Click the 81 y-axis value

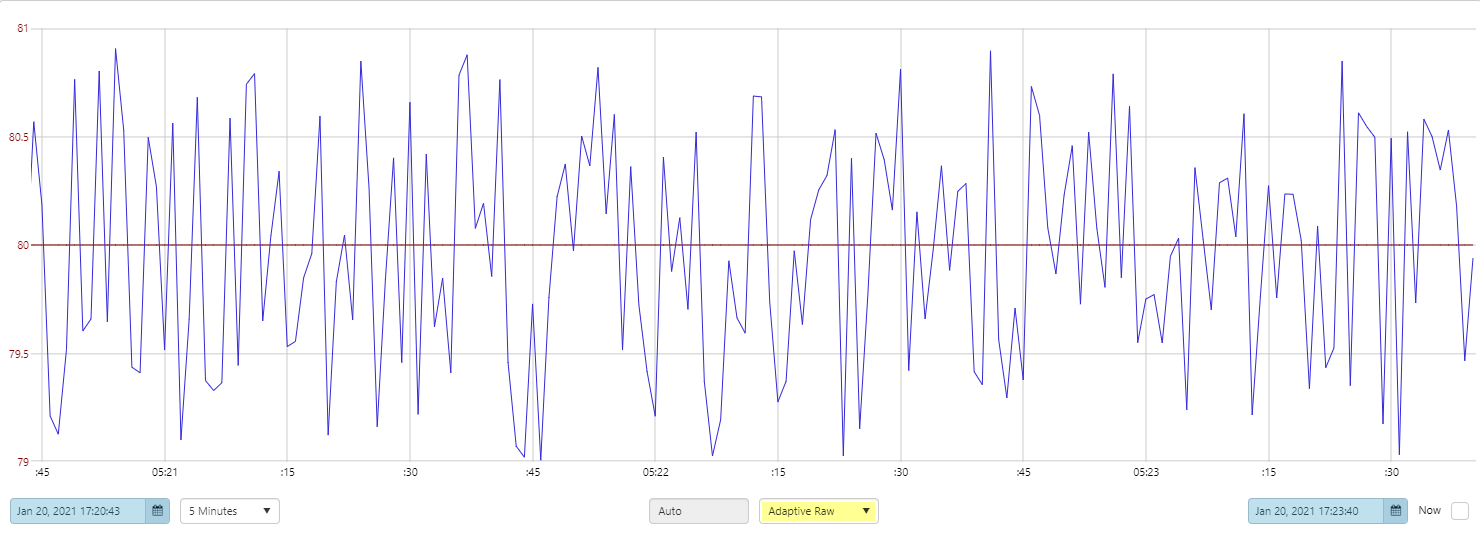[x=23, y=28]
